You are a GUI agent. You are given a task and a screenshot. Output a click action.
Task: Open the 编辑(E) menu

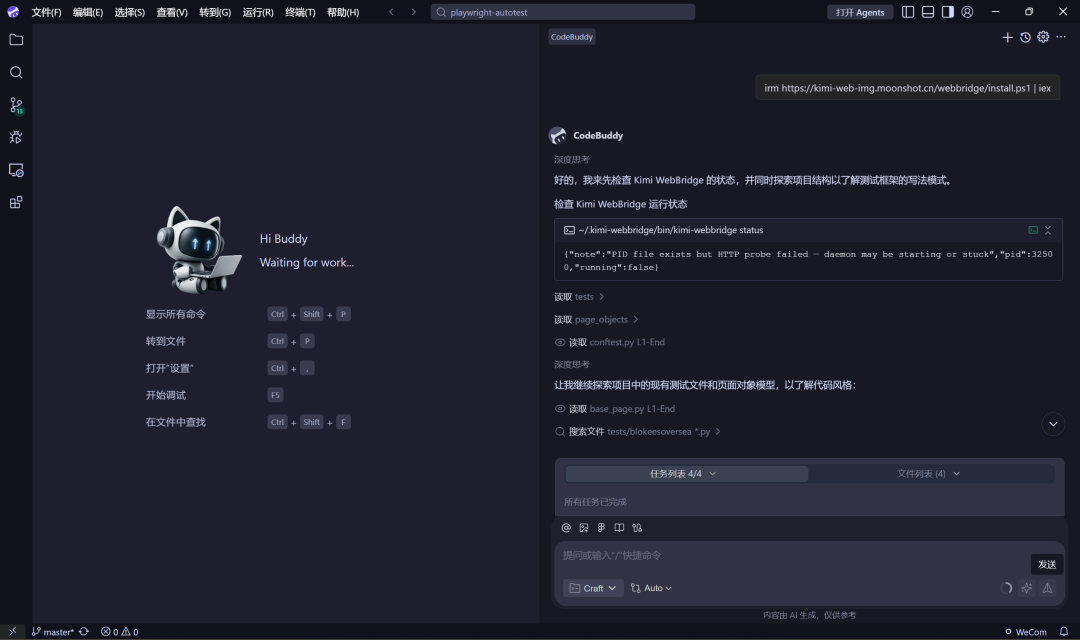click(x=88, y=12)
